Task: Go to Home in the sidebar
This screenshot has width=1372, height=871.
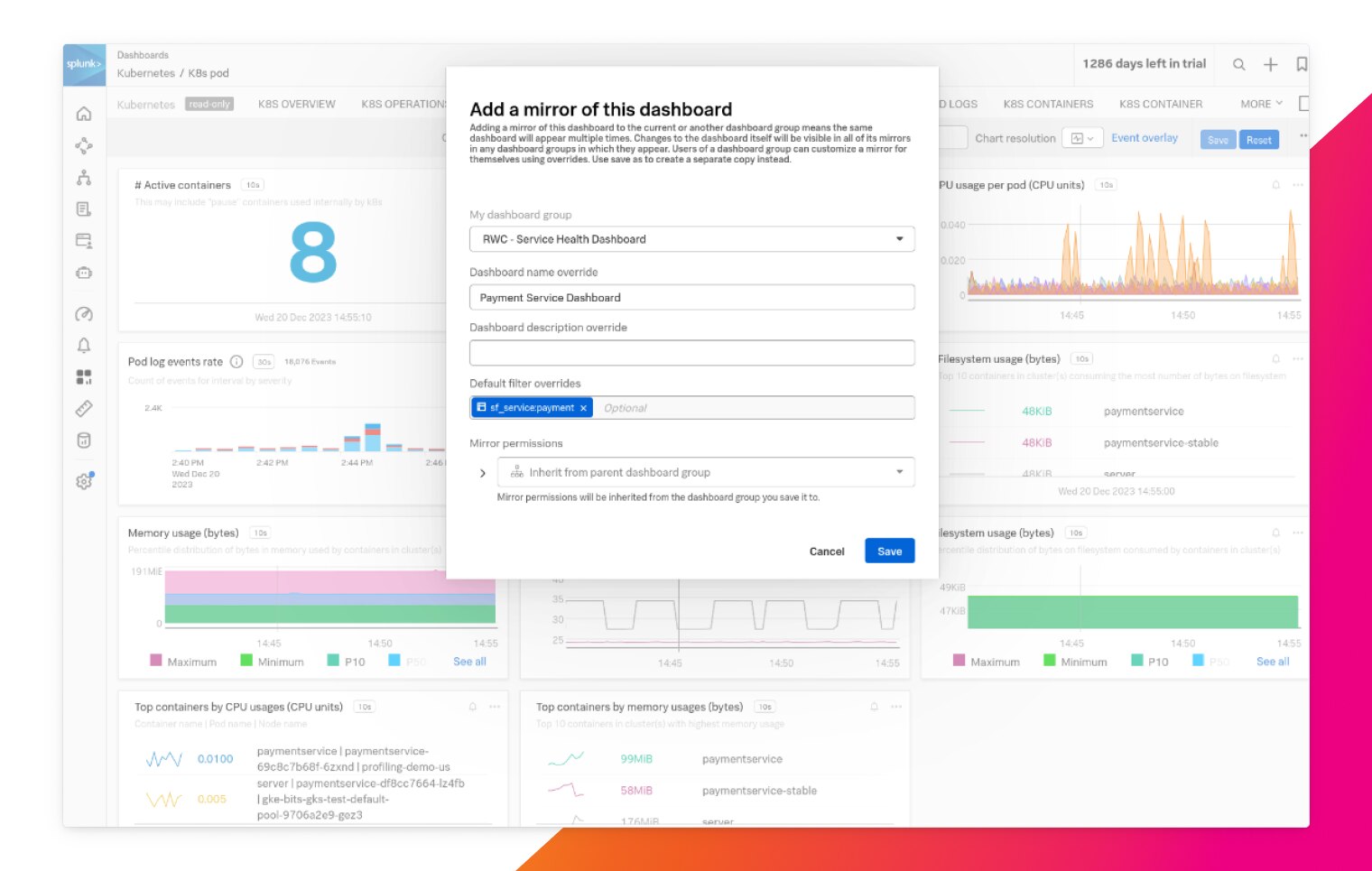Action: click(x=84, y=114)
